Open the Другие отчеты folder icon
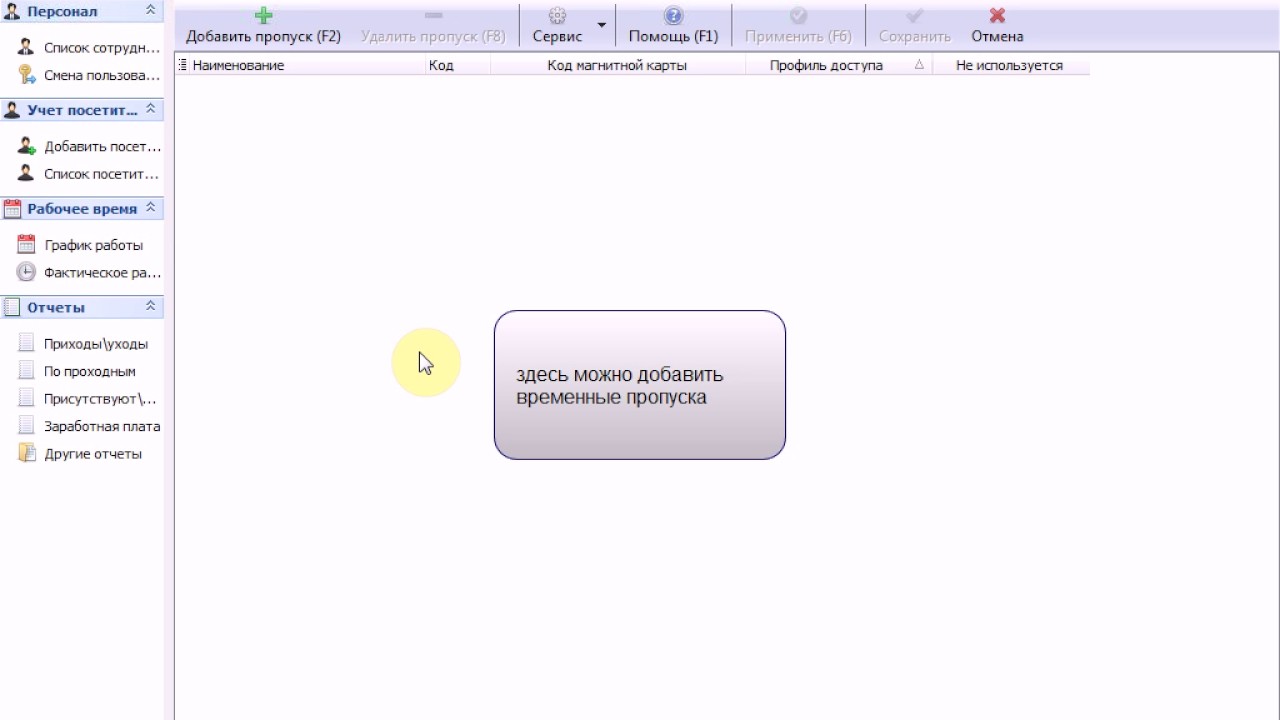 coord(26,453)
